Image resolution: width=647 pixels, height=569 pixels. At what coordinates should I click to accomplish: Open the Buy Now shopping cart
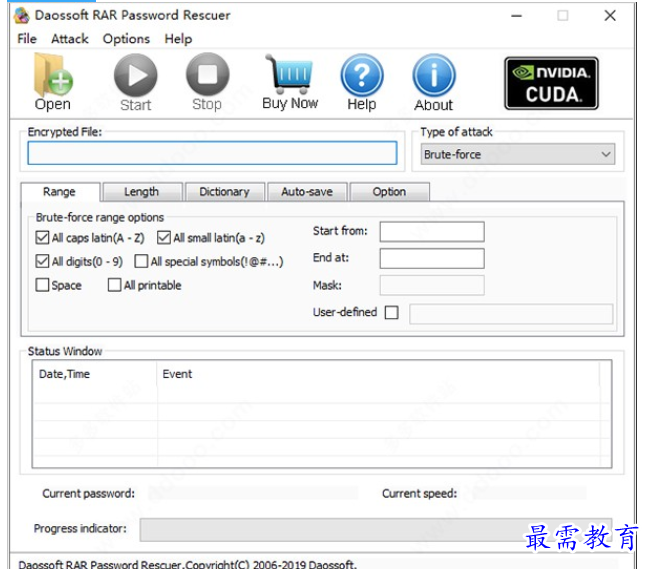coord(290,74)
